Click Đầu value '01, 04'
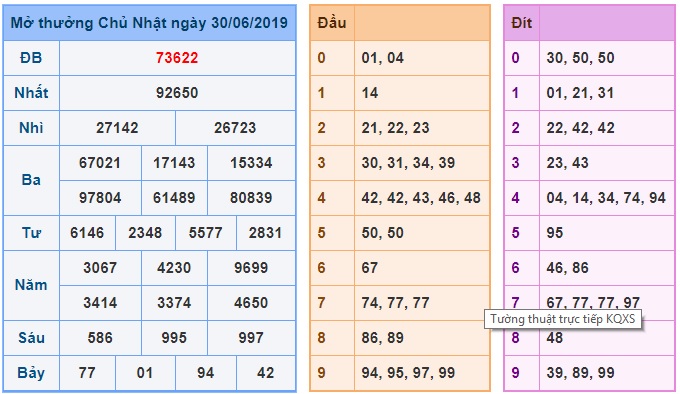The image size is (680, 394). [382, 58]
